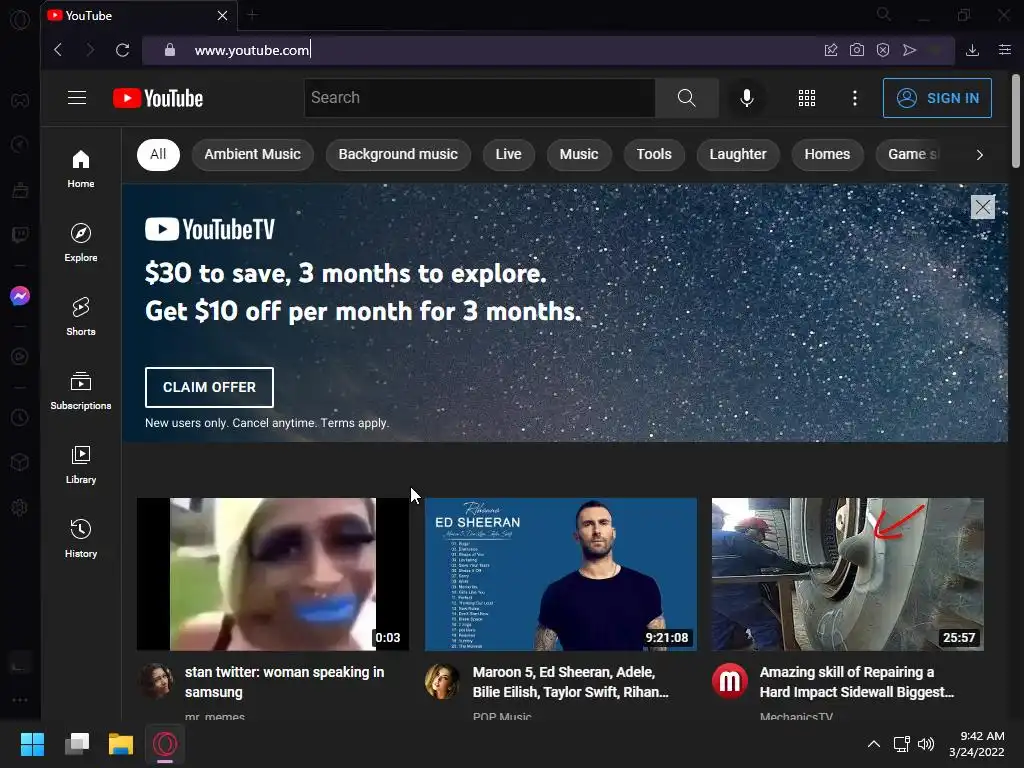
Task: Open the Player icon in browser sidebar
Action: 20,356
